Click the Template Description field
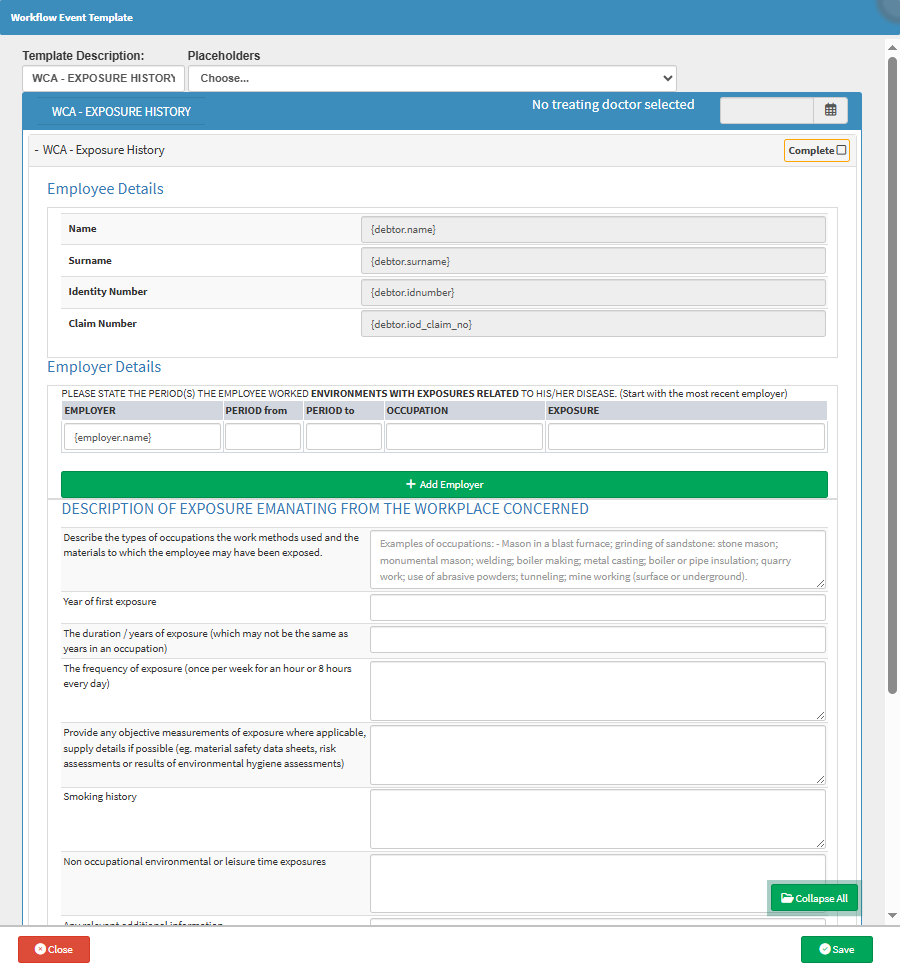Screen dimensions: 900x972 (103, 78)
